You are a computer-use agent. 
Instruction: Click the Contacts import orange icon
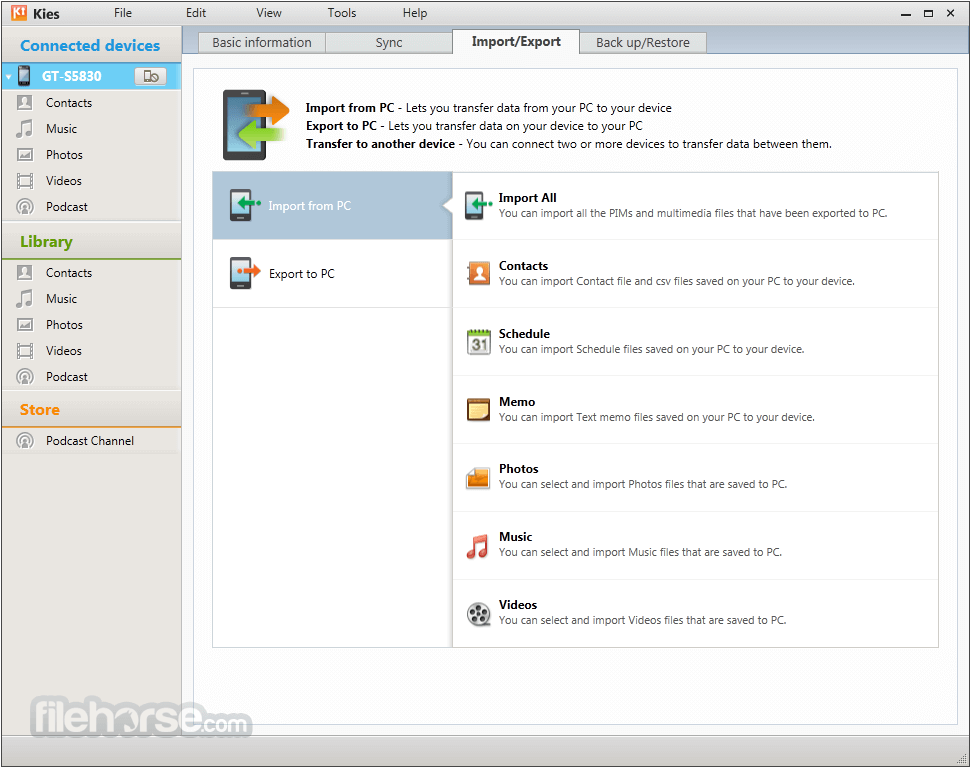pos(479,273)
